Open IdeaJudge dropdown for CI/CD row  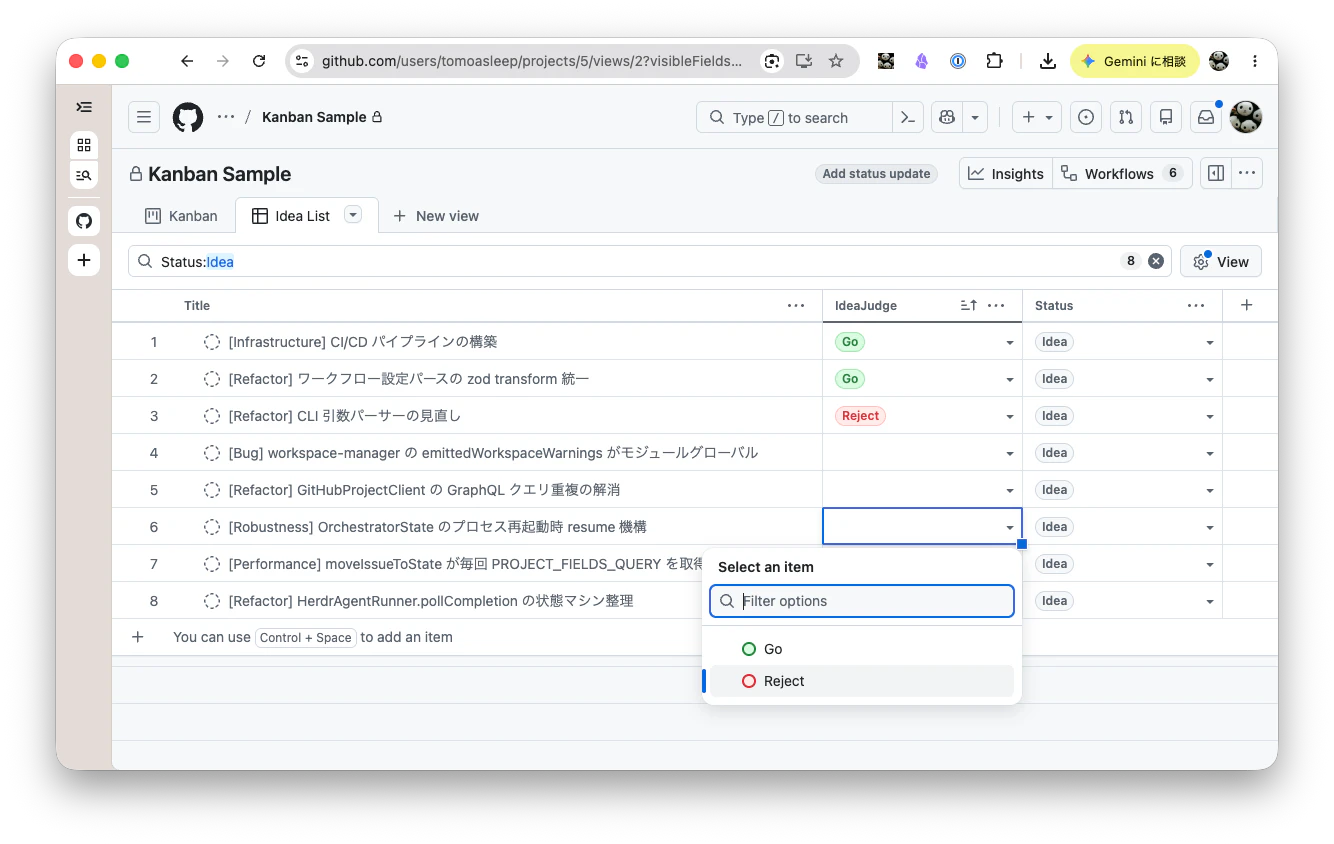(x=1010, y=342)
